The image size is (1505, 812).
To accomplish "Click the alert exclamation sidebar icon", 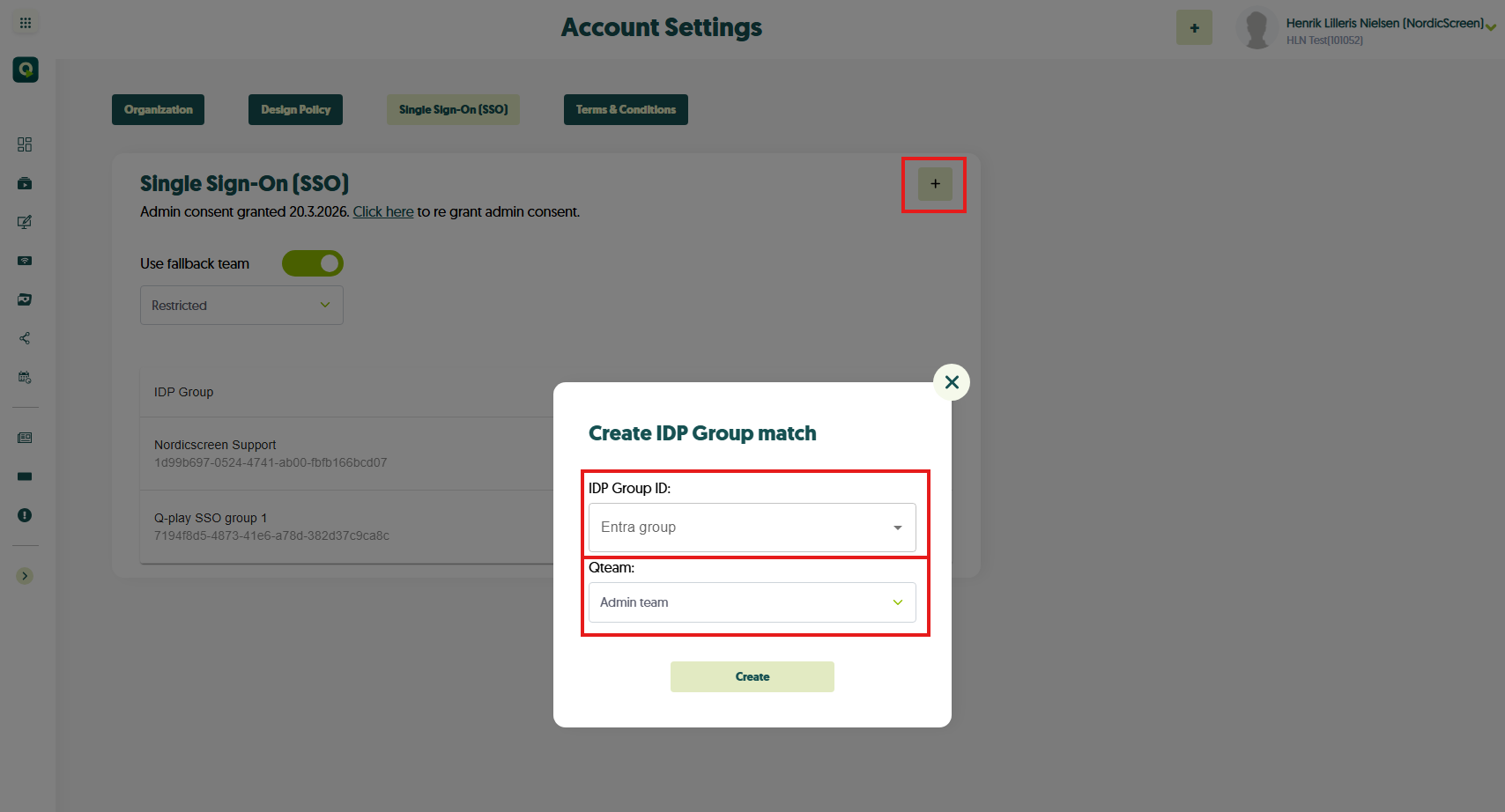I will tap(25, 515).
